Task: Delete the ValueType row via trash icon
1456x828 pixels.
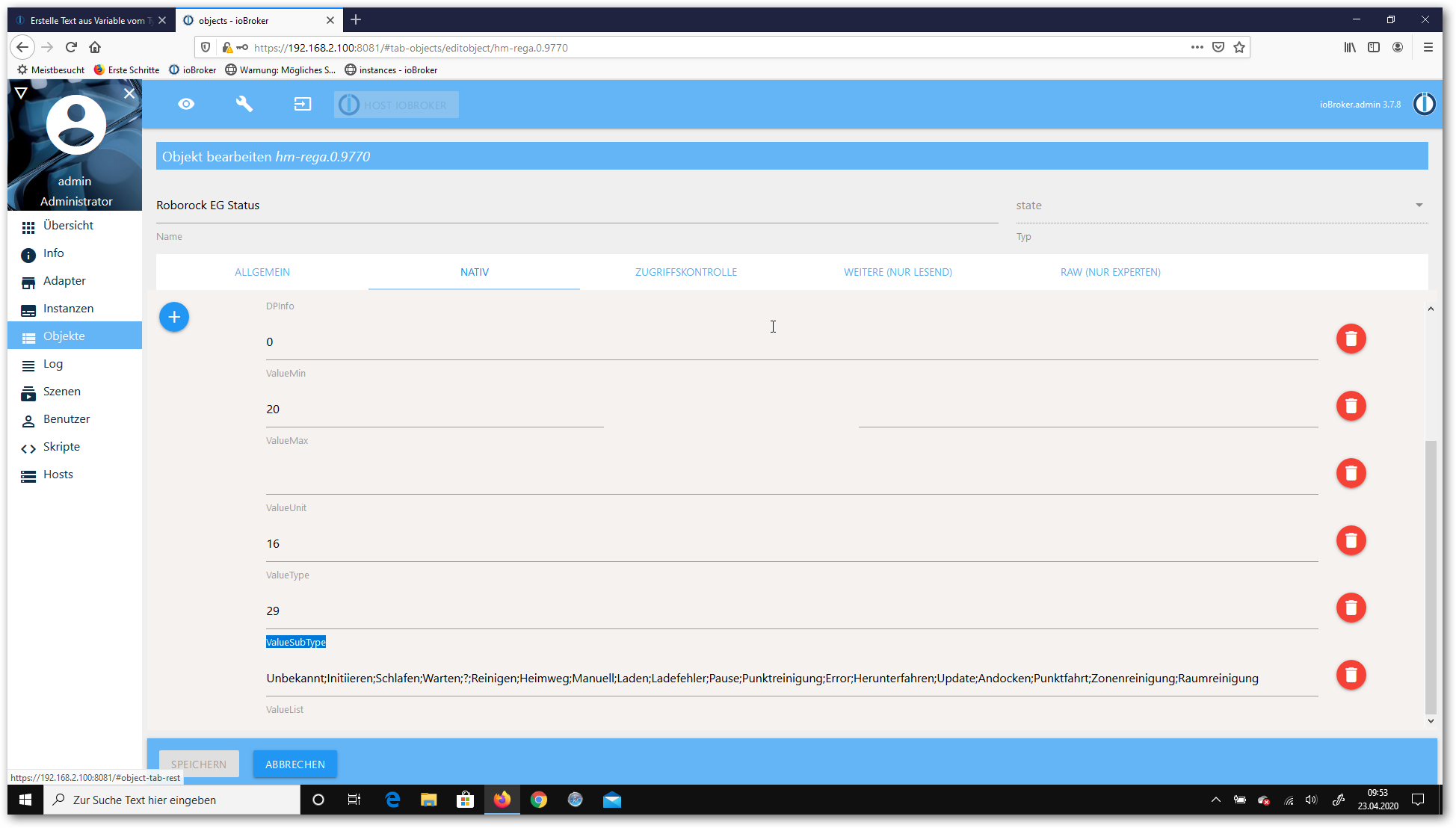Action: click(x=1351, y=608)
